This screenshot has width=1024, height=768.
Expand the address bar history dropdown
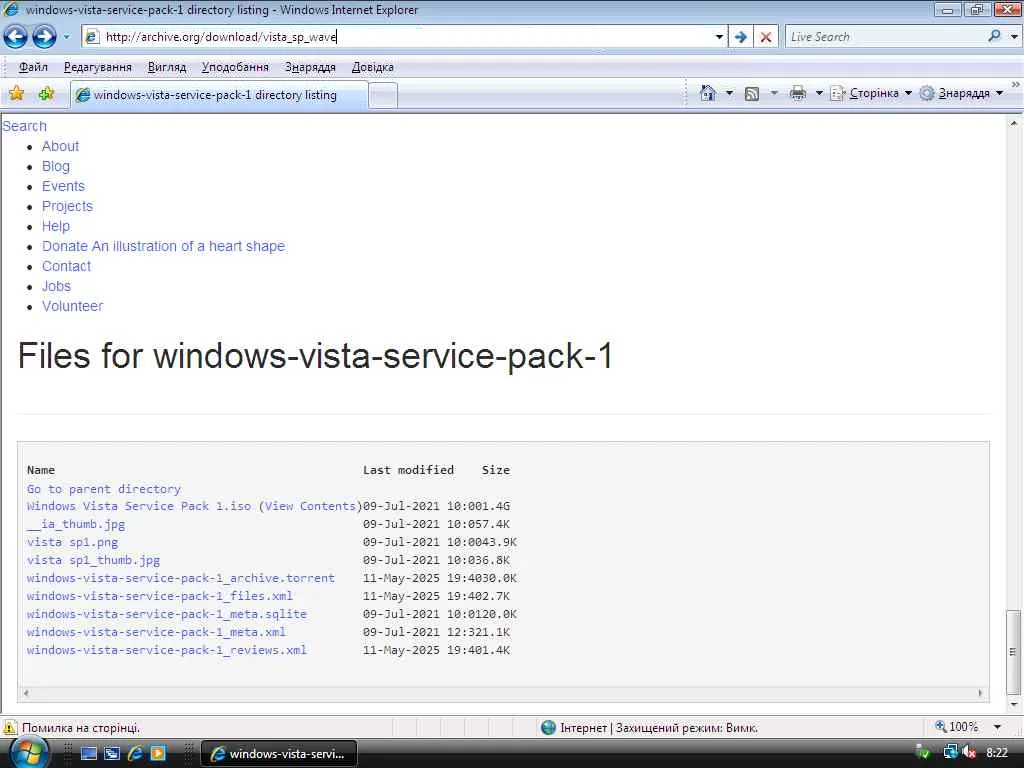(x=719, y=37)
